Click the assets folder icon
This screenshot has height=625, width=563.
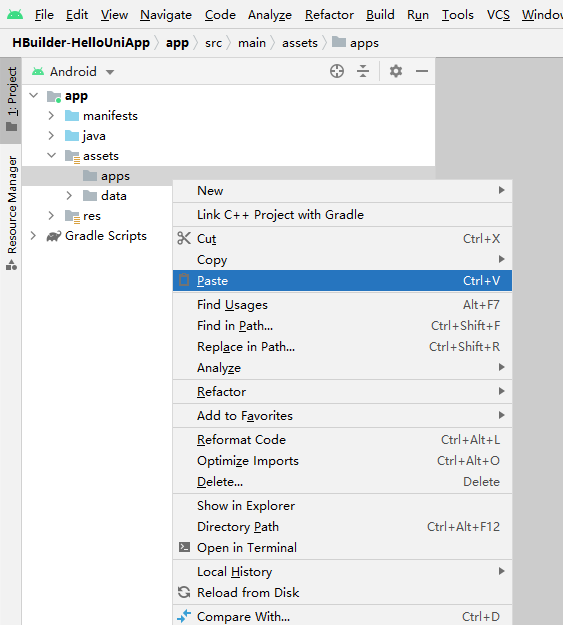72,156
